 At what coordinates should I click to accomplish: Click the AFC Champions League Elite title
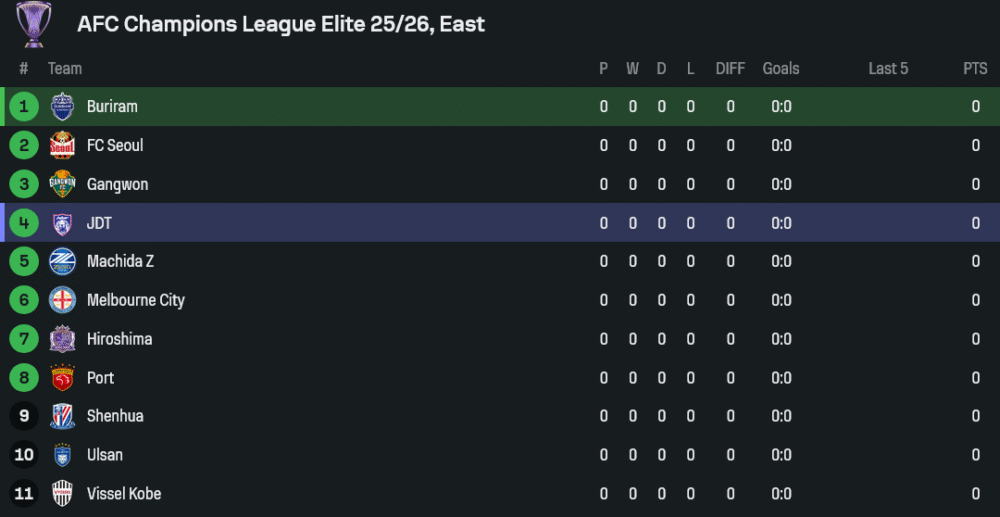281,24
